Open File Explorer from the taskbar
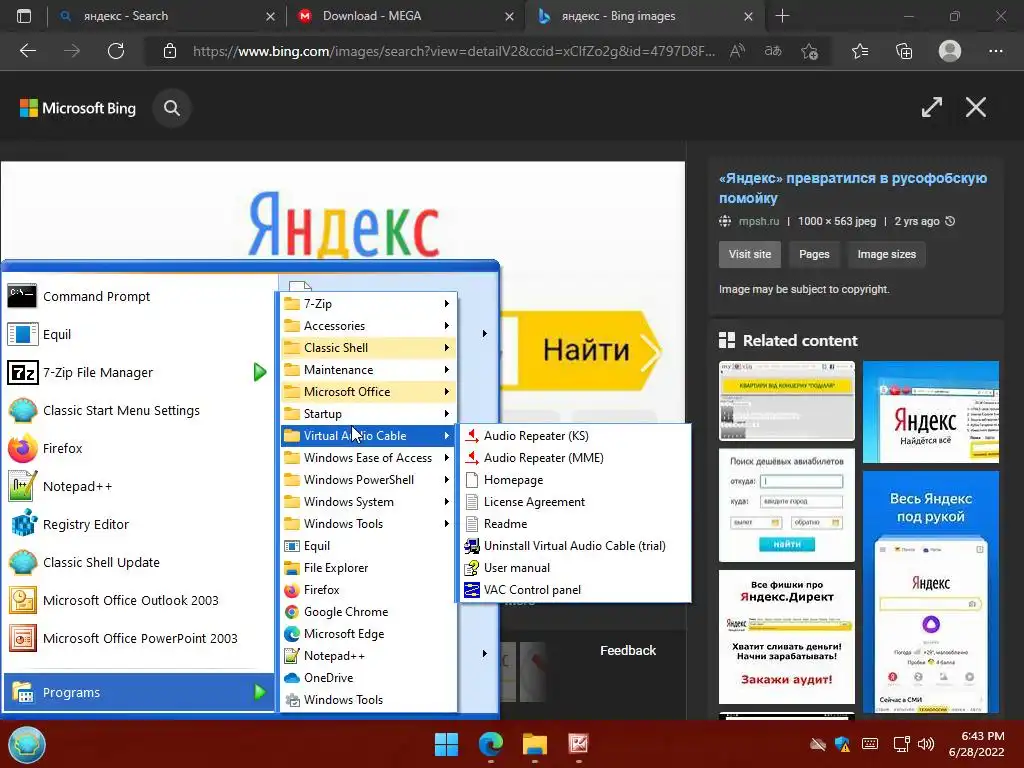The height and width of the screenshot is (768, 1024). (x=534, y=744)
